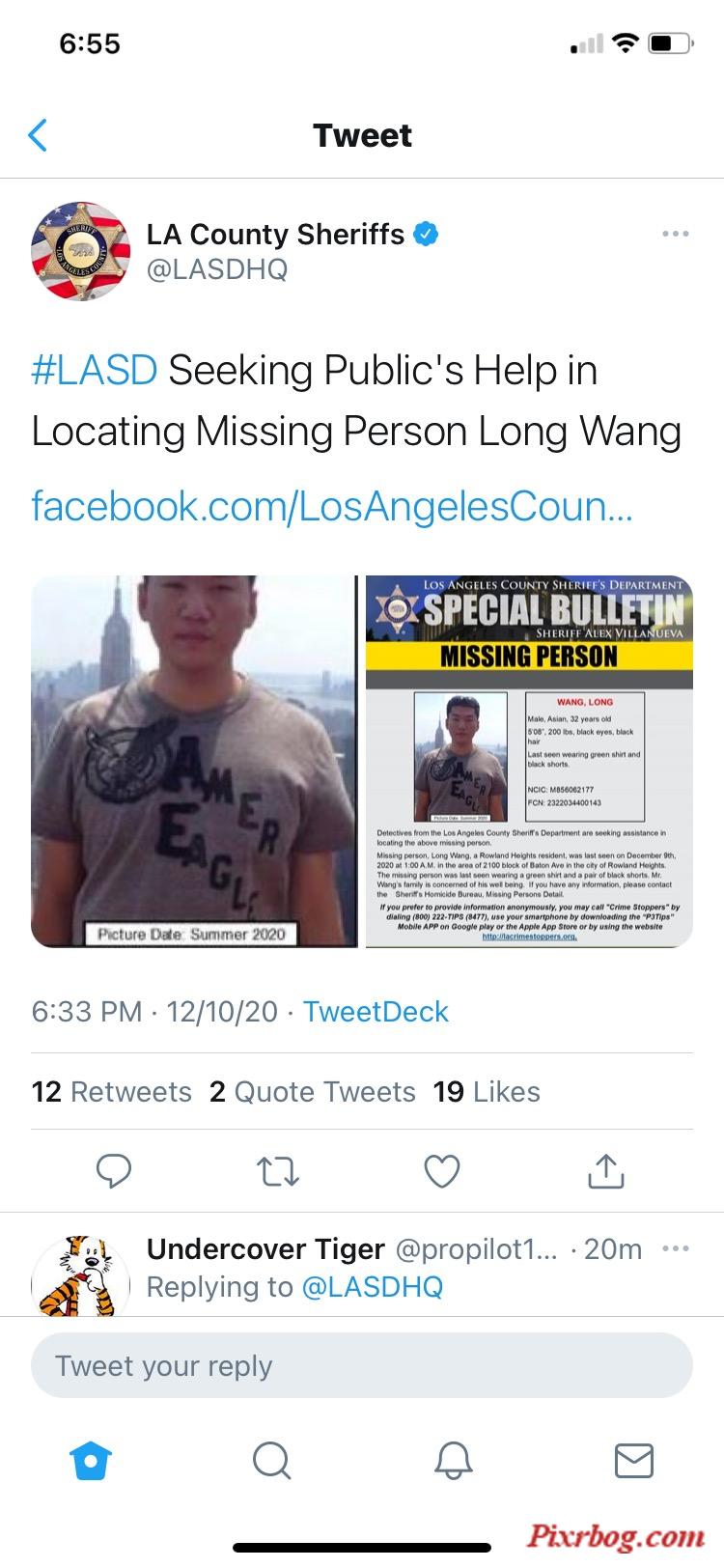Screen dimensions: 724x1568
Task: Open the Search tab
Action: pos(272,1461)
